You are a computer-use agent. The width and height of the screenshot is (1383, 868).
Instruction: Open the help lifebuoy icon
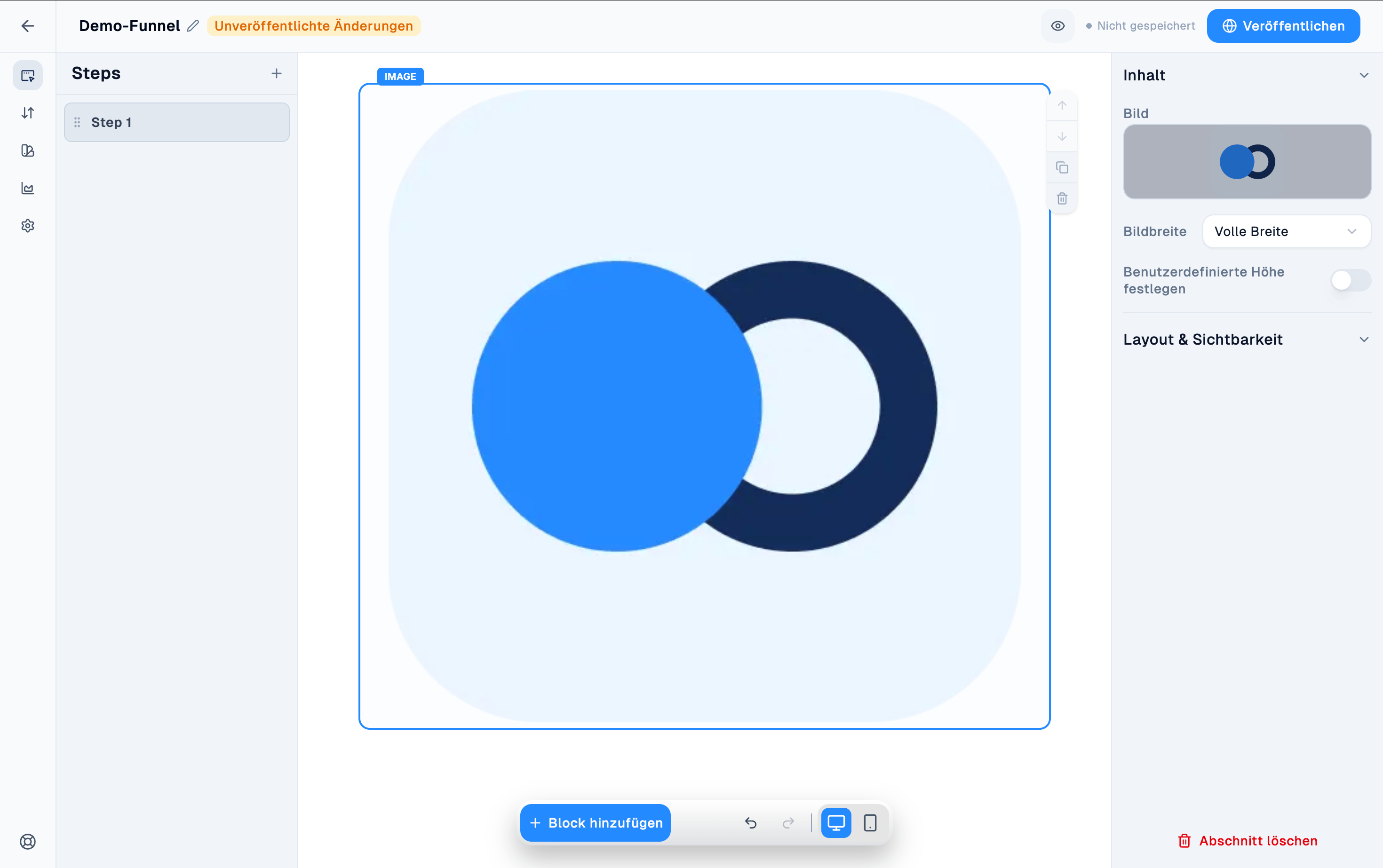tap(28, 841)
